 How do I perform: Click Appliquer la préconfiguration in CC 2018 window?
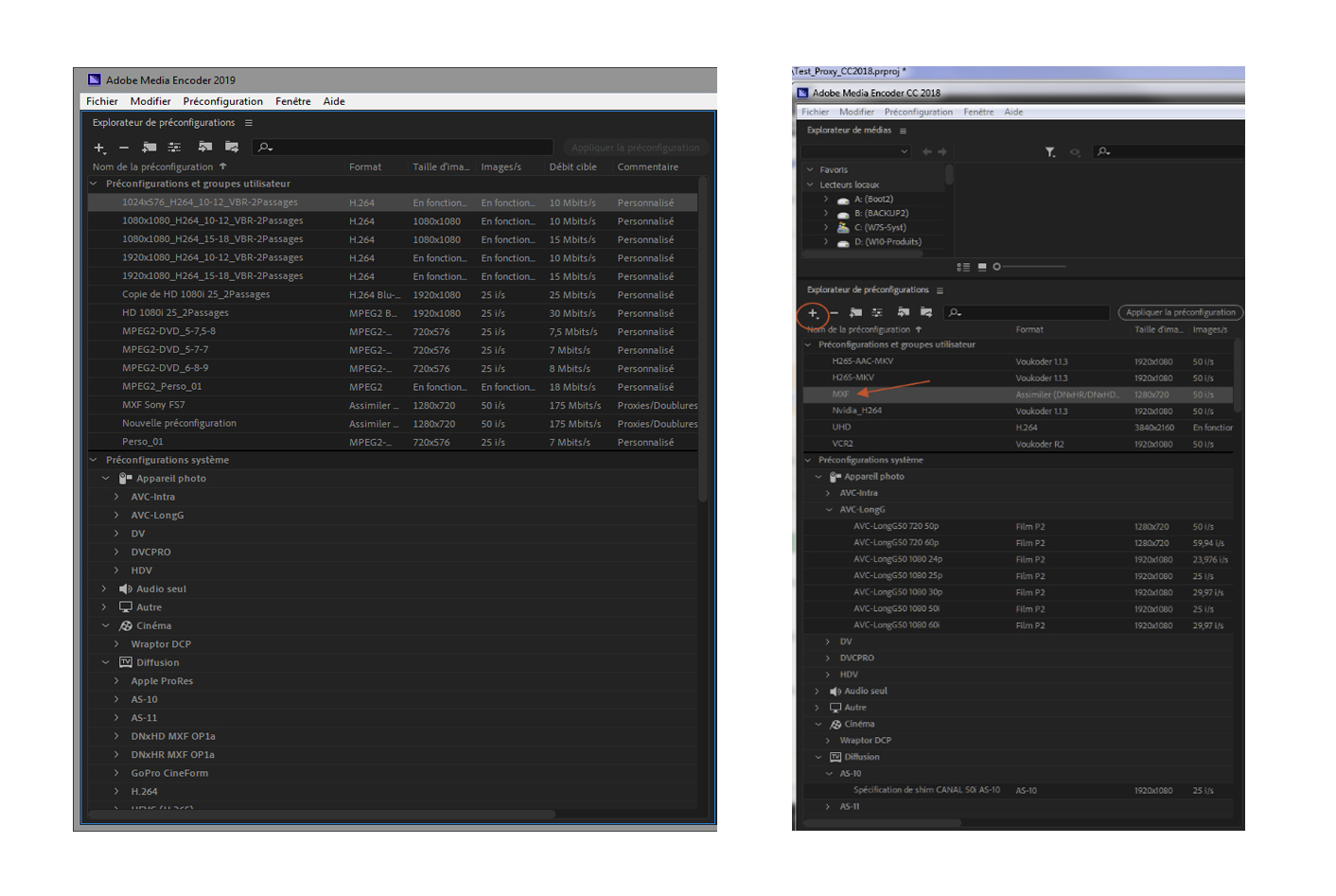point(1180,312)
